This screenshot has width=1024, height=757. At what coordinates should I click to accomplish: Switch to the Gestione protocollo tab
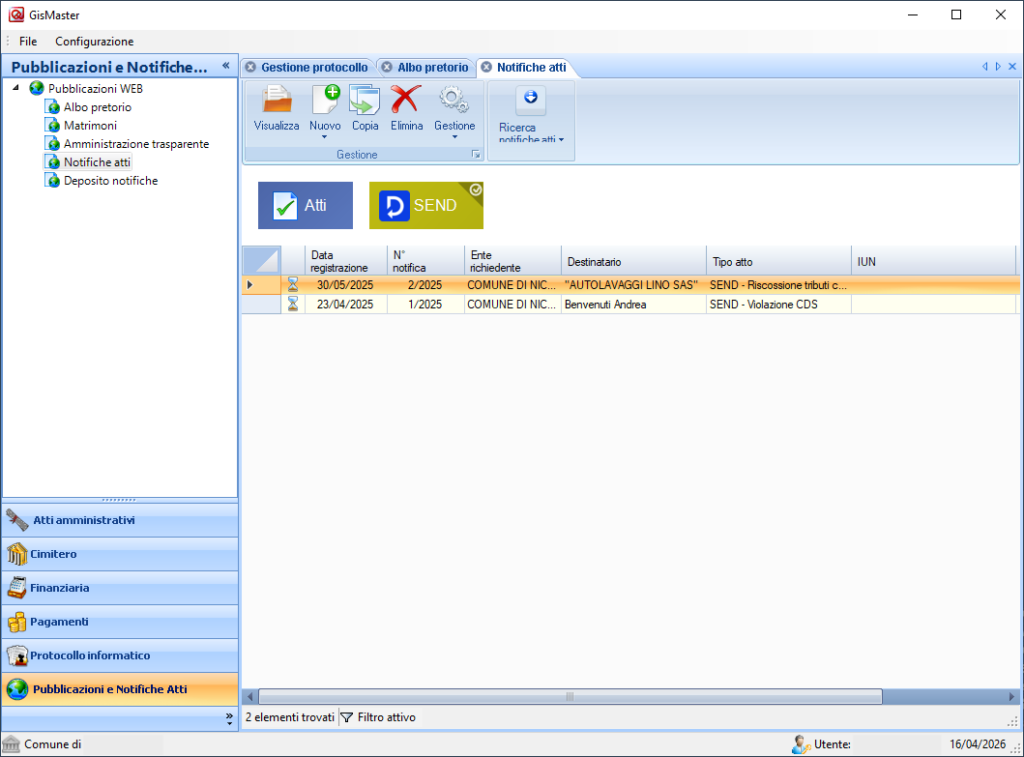(314, 67)
